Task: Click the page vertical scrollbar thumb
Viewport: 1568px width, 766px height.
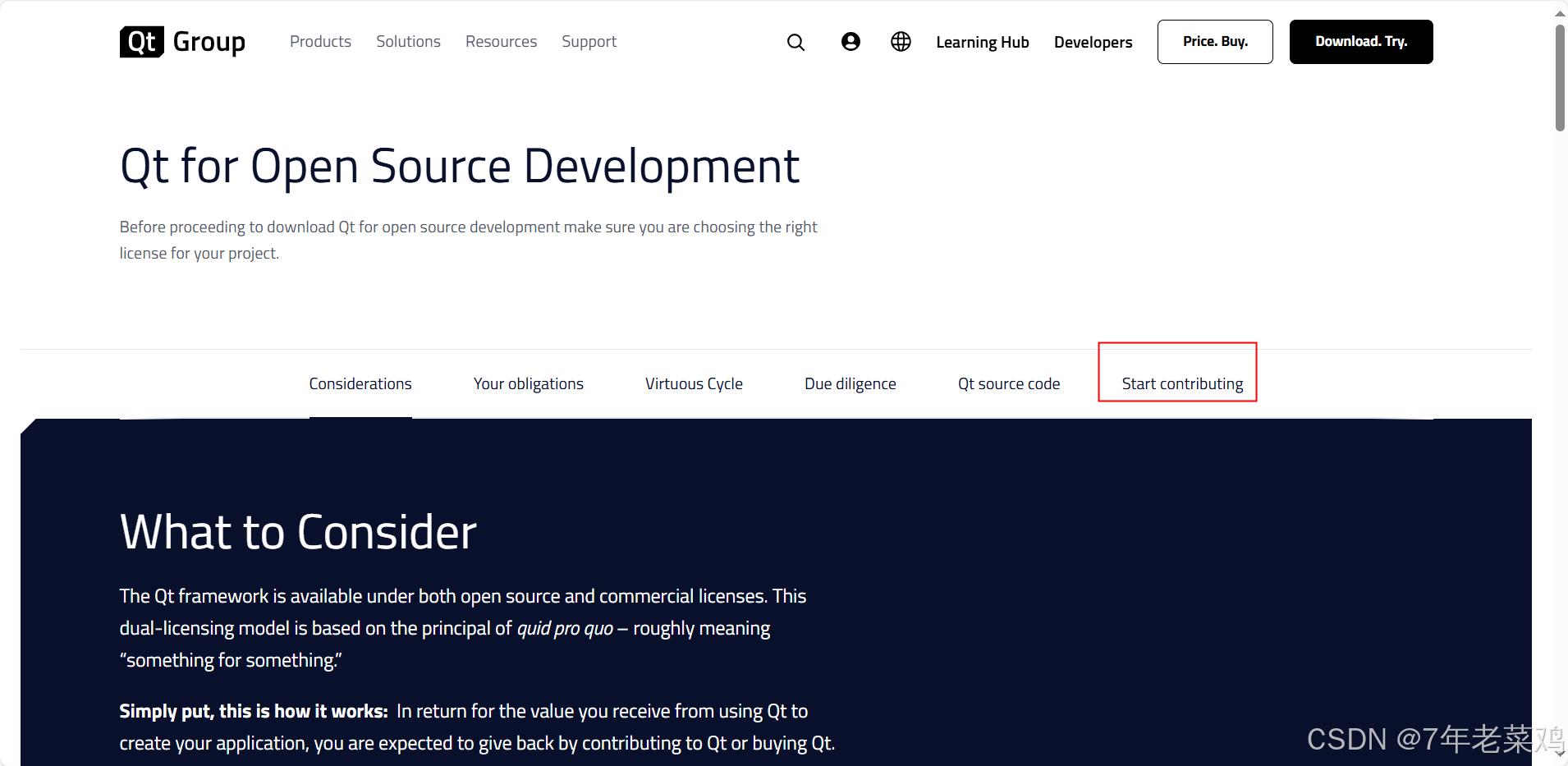Action: point(1560,77)
